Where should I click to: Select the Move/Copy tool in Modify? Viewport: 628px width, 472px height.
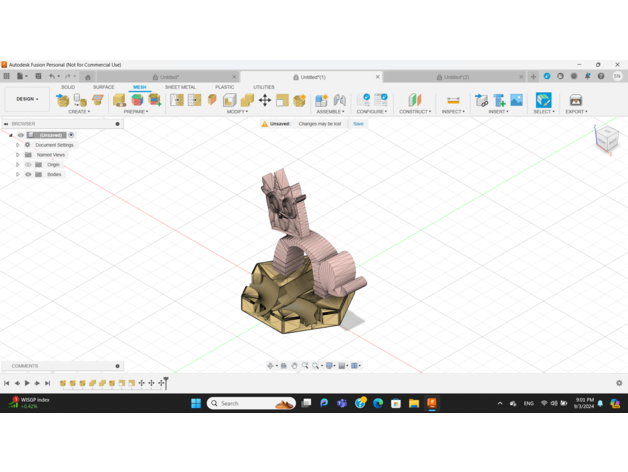[x=265, y=100]
